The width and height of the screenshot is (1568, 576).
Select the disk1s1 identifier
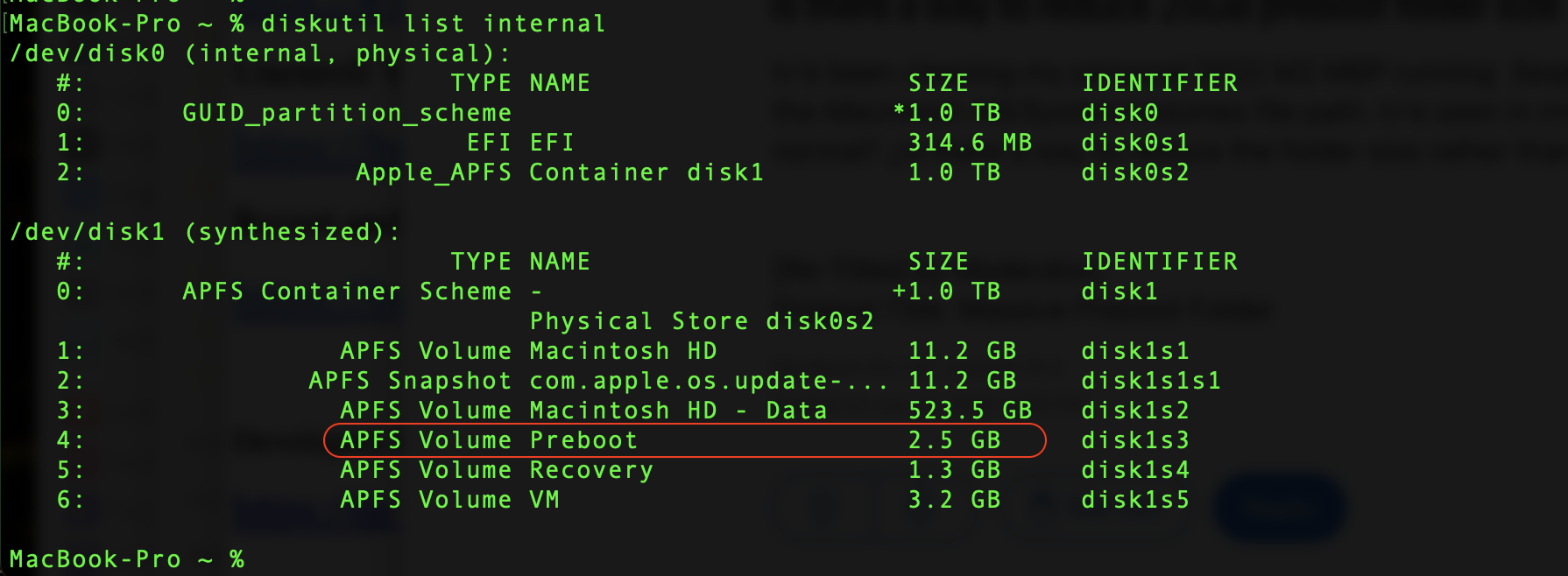click(1134, 351)
